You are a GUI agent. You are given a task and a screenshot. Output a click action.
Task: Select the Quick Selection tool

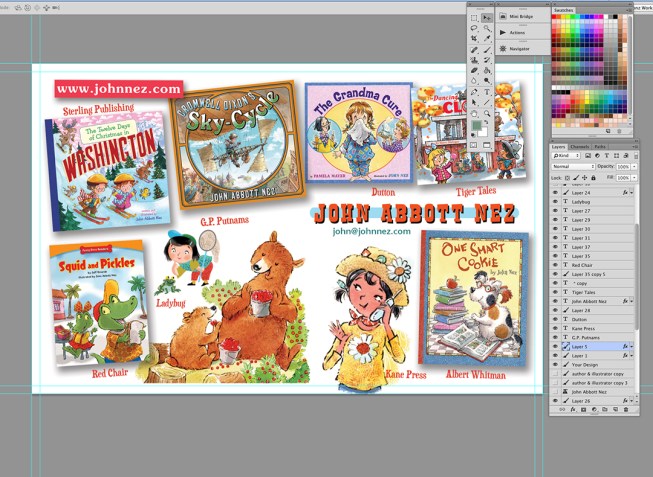(x=486, y=28)
